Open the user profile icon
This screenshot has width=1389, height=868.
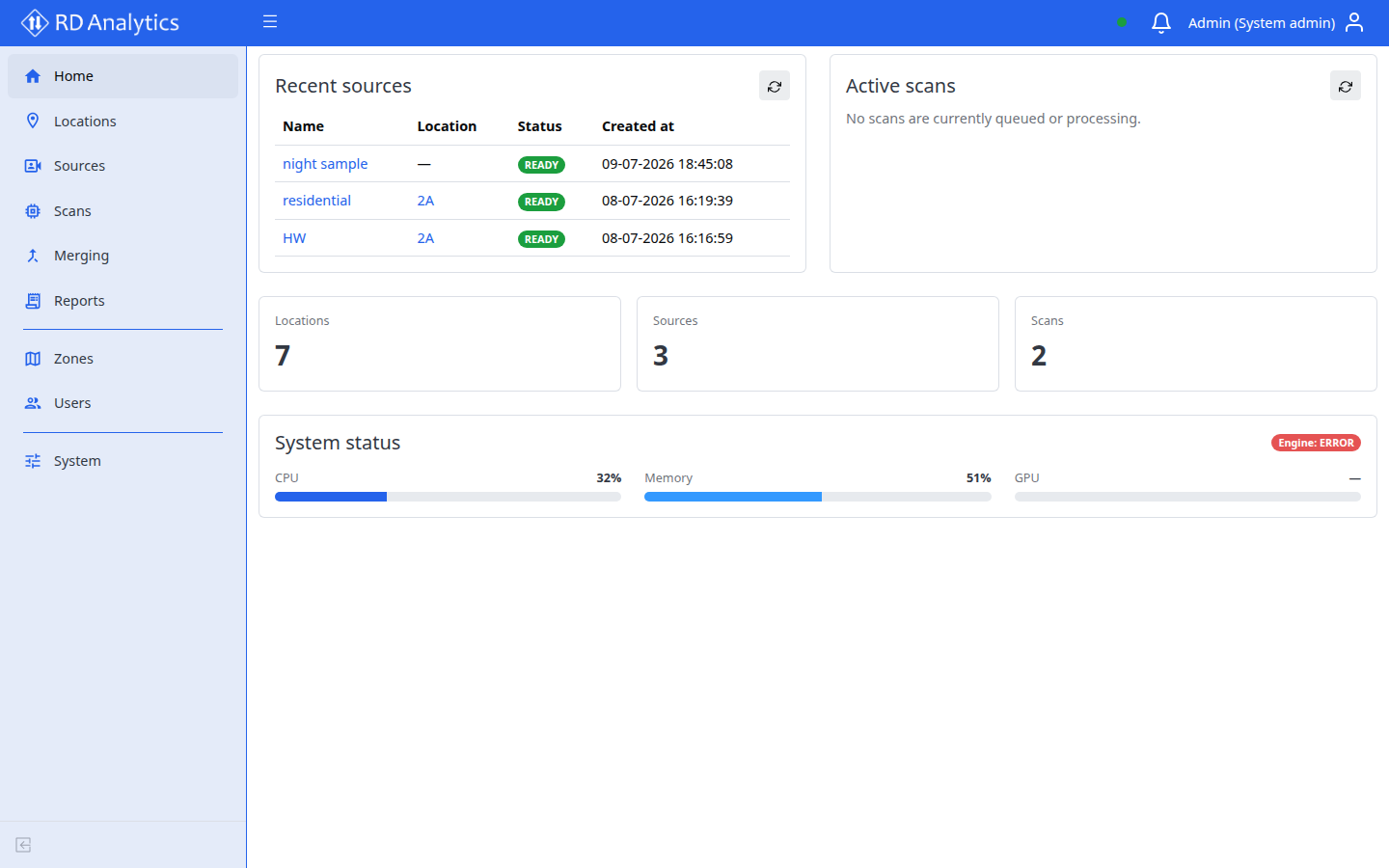(1354, 22)
